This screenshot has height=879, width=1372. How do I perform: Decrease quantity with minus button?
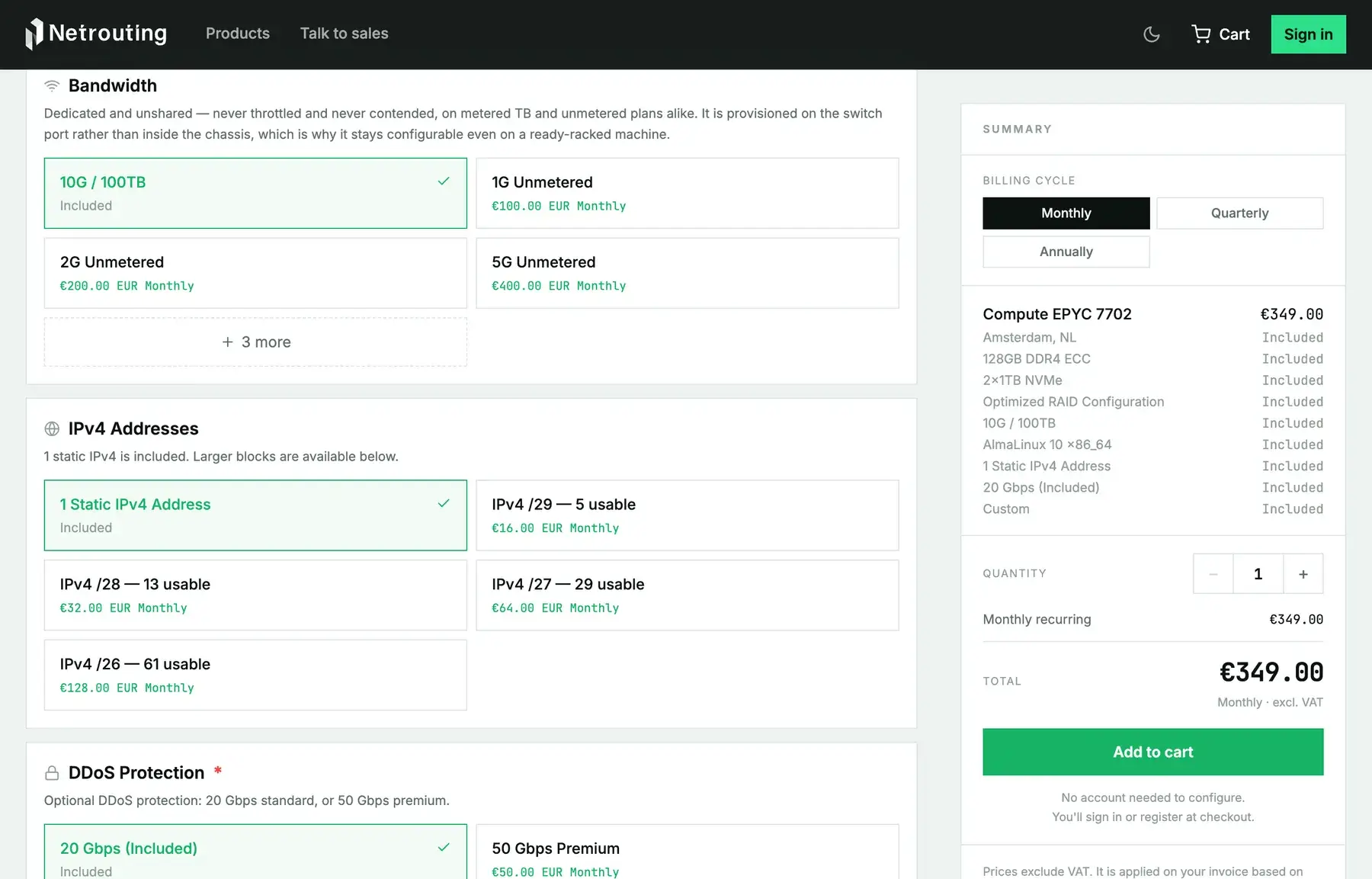[1213, 574]
